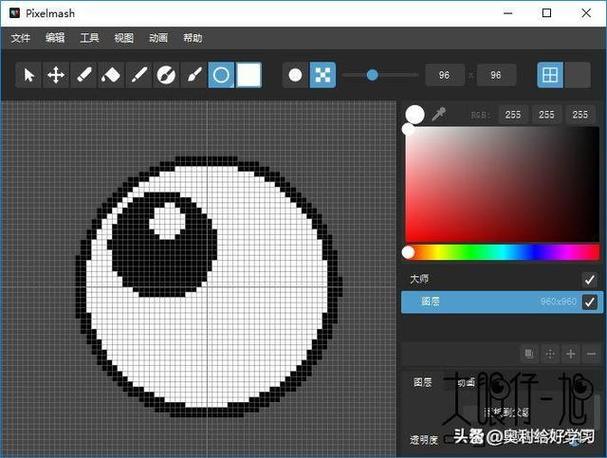Edit the second 96 size field
This screenshot has height=458, width=607.
[496, 75]
